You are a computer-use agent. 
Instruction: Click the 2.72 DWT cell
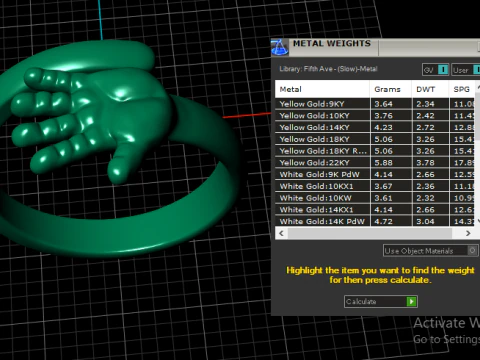[430, 127]
